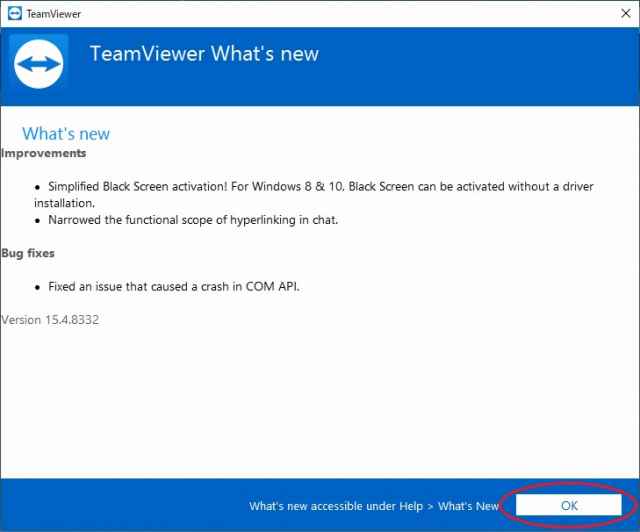Click the 'What's new accessible under Help' note
Viewport: 640px width, 532px height.
[x=374, y=506]
